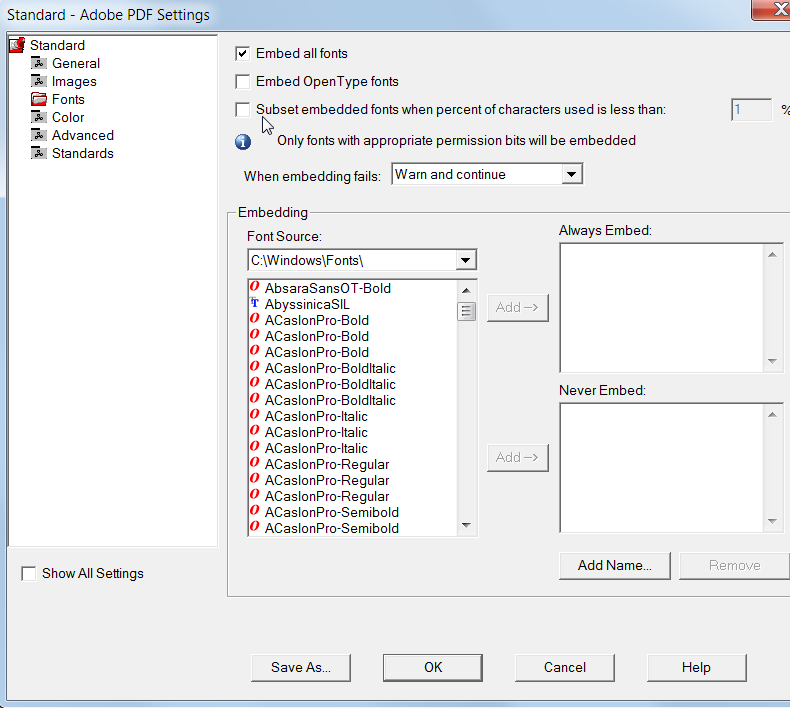Image resolution: width=790 pixels, height=708 pixels.
Task: Click Add button for Always Embed
Action: [517, 307]
